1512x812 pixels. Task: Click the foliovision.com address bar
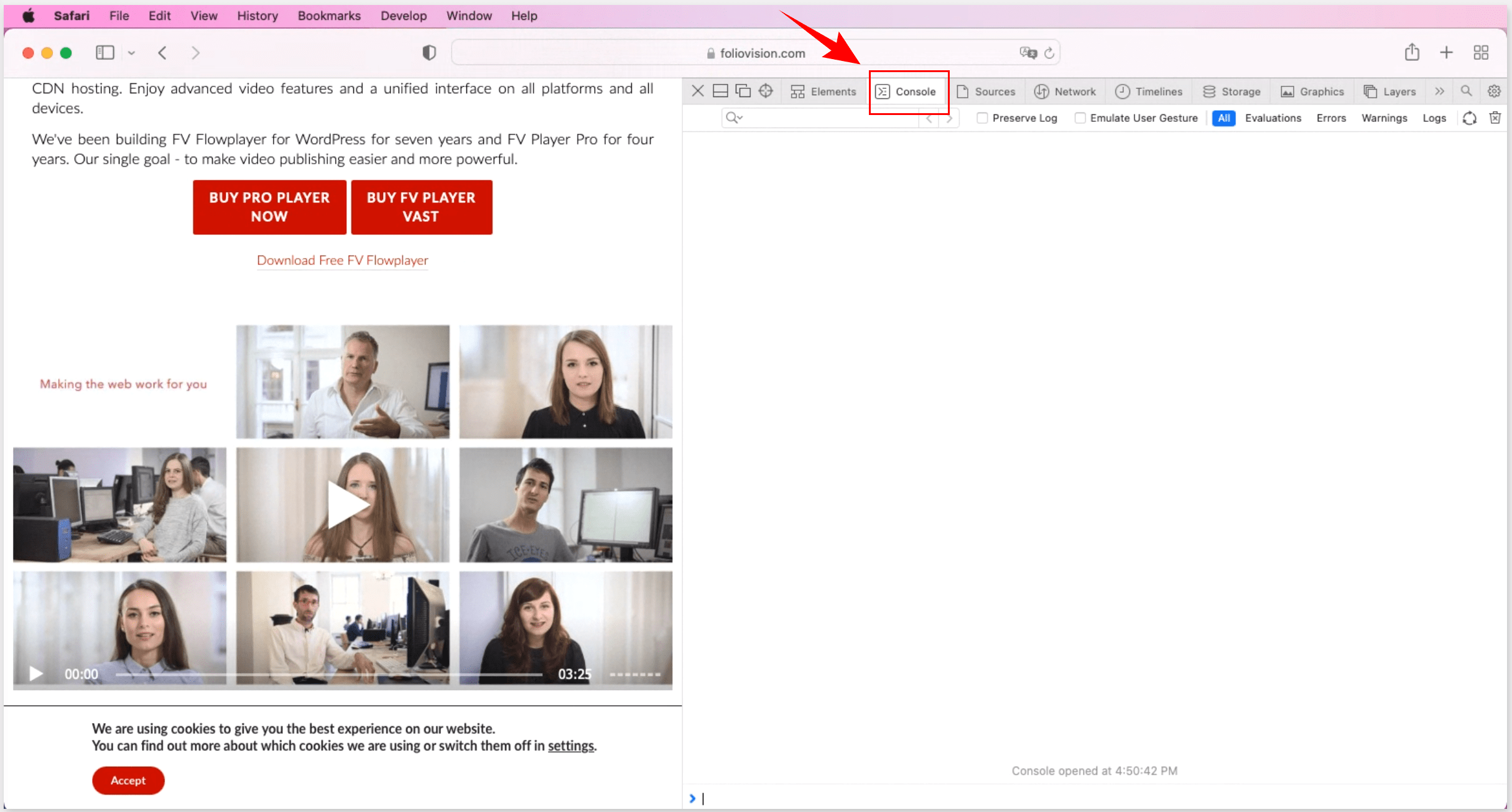pos(756,53)
